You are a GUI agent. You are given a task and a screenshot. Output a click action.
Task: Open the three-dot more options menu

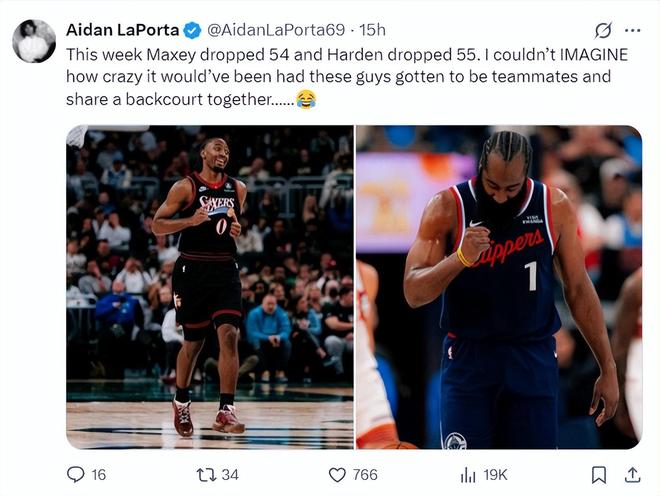633,30
